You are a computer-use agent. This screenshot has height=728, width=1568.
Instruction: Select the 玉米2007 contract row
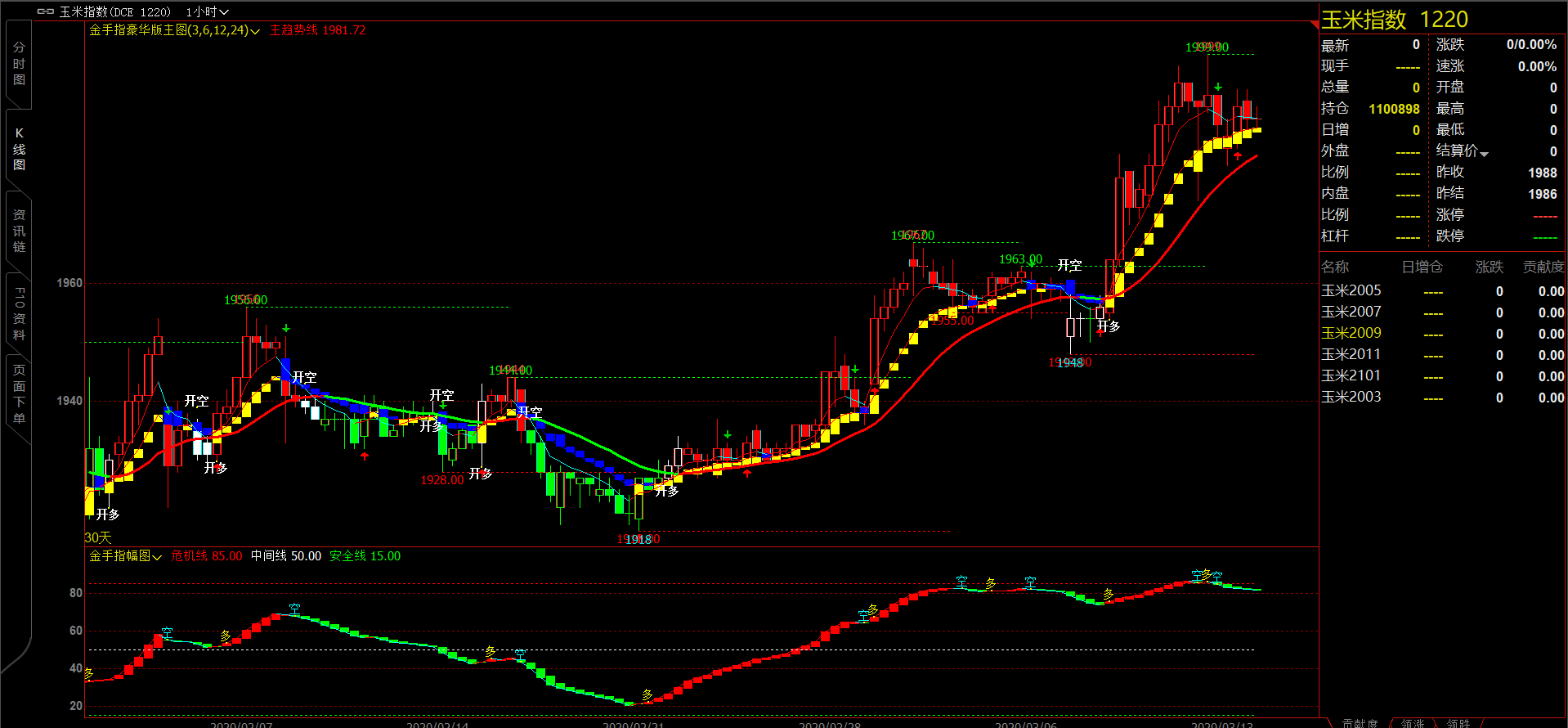[x=1442, y=312]
